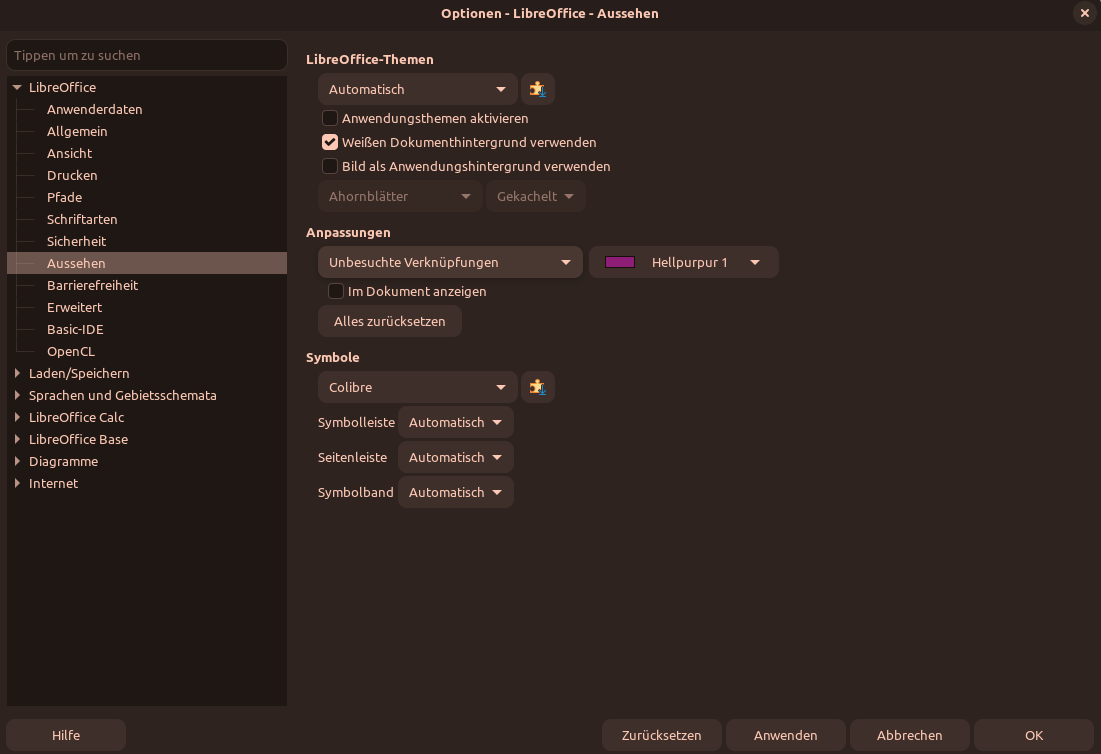Collapse the LibreOffice tree section
The height and width of the screenshot is (754, 1101).
(x=16, y=87)
